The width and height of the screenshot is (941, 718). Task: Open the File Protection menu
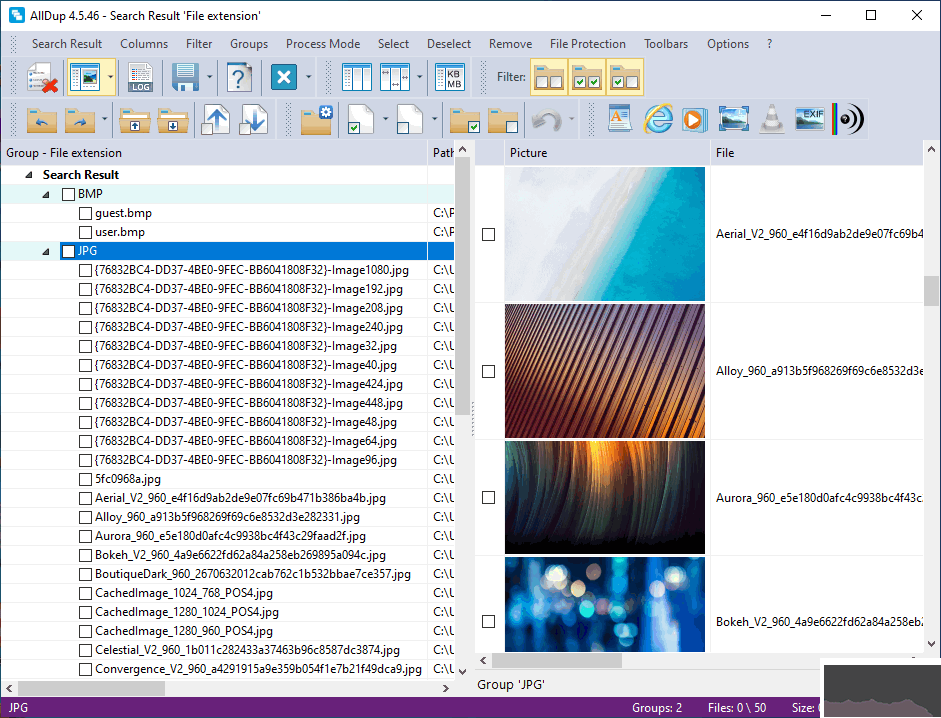click(x=587, y=44)
